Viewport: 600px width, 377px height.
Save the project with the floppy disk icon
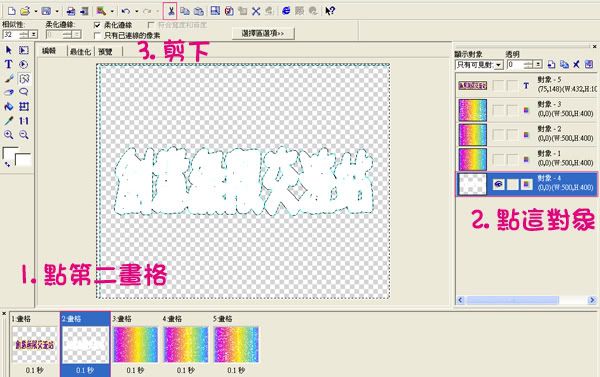tap(46, 11)
